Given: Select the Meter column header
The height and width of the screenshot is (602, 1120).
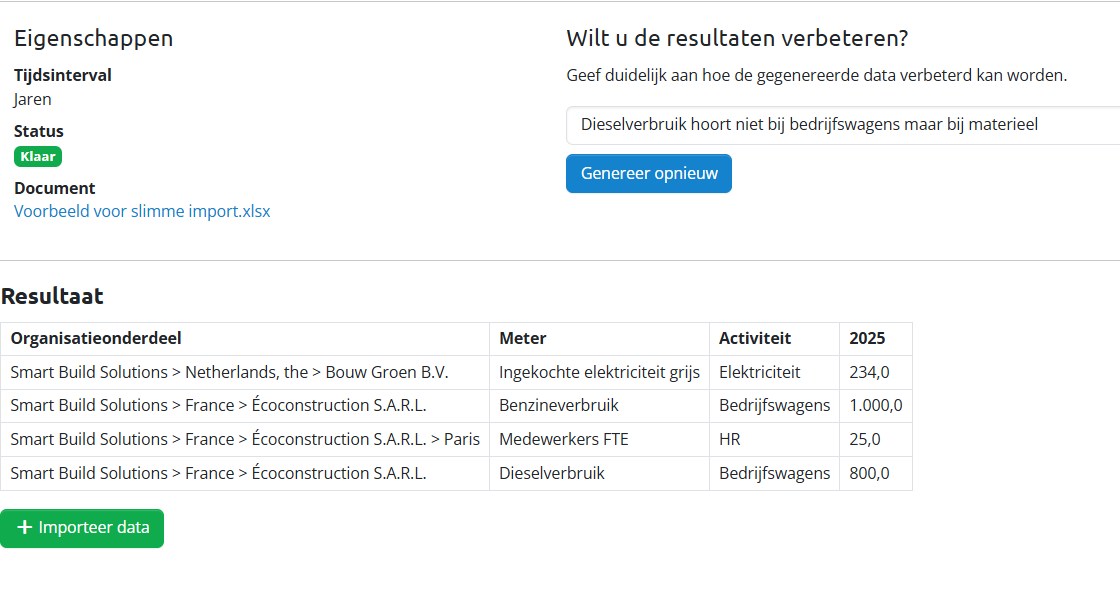Looking at the screenshot, I should coord(523,339).
